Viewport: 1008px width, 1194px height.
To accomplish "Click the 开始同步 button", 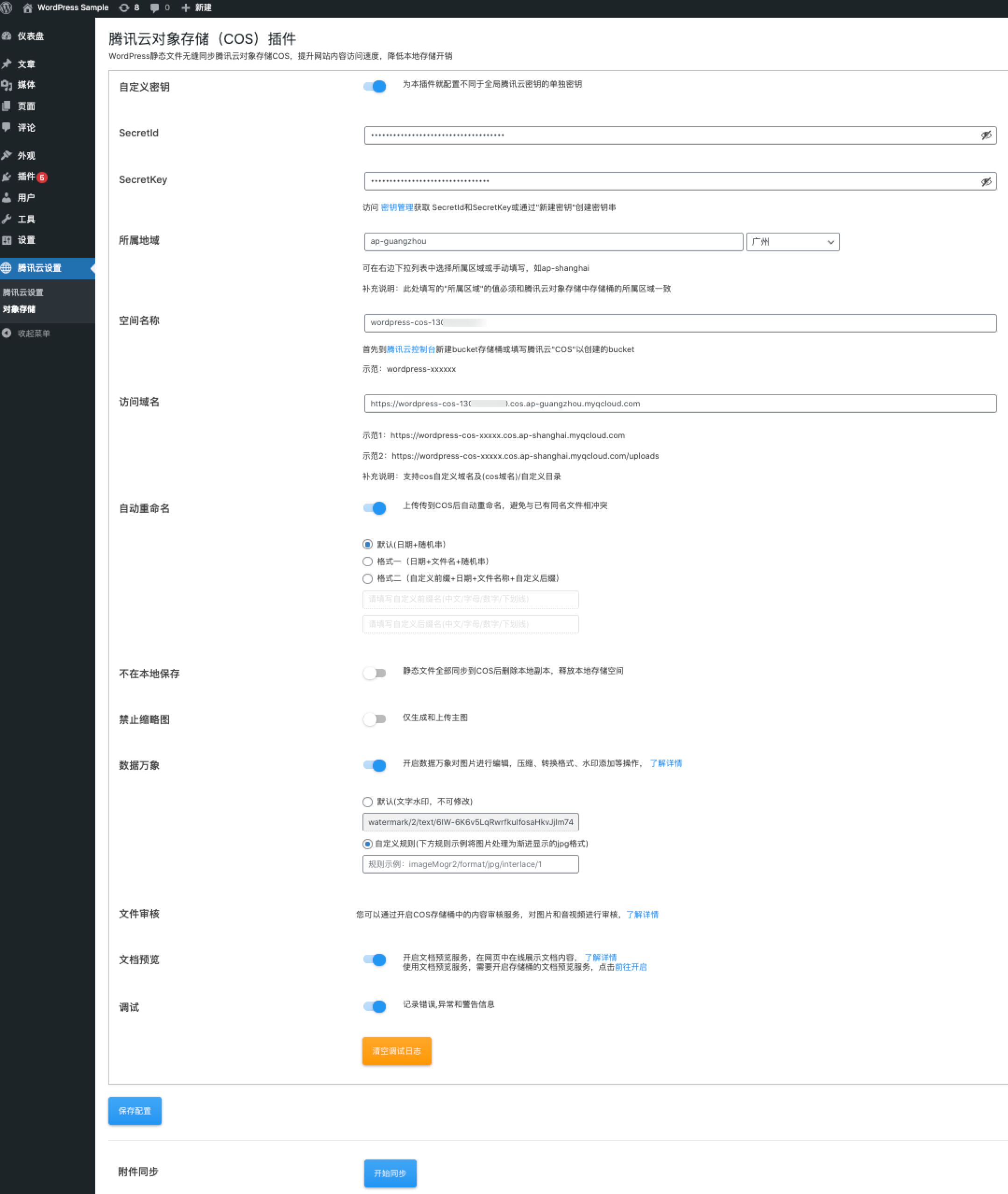I will coord(390,1173).
